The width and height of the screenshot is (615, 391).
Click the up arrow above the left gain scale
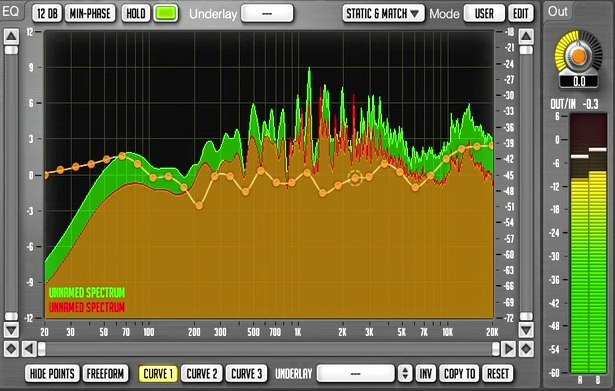pos(11,36)
